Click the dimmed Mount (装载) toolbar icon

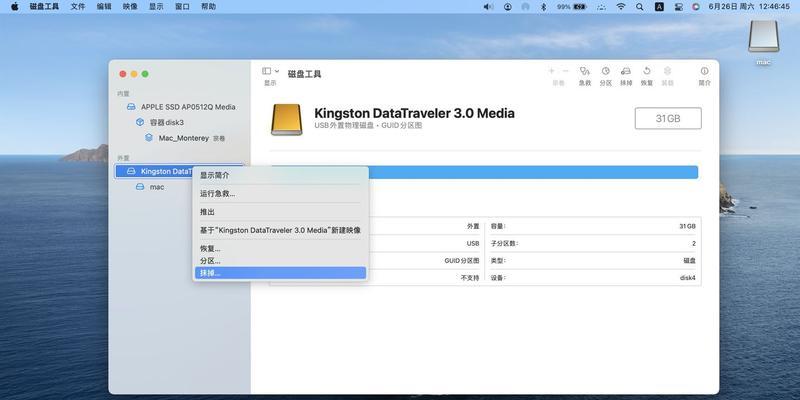(x=667, y=71)
